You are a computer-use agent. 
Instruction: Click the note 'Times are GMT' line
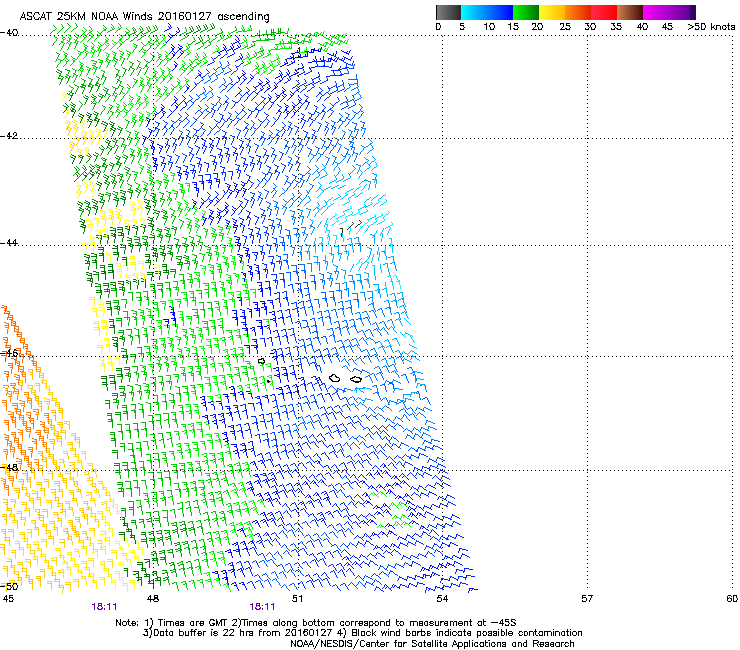[316, 623]
